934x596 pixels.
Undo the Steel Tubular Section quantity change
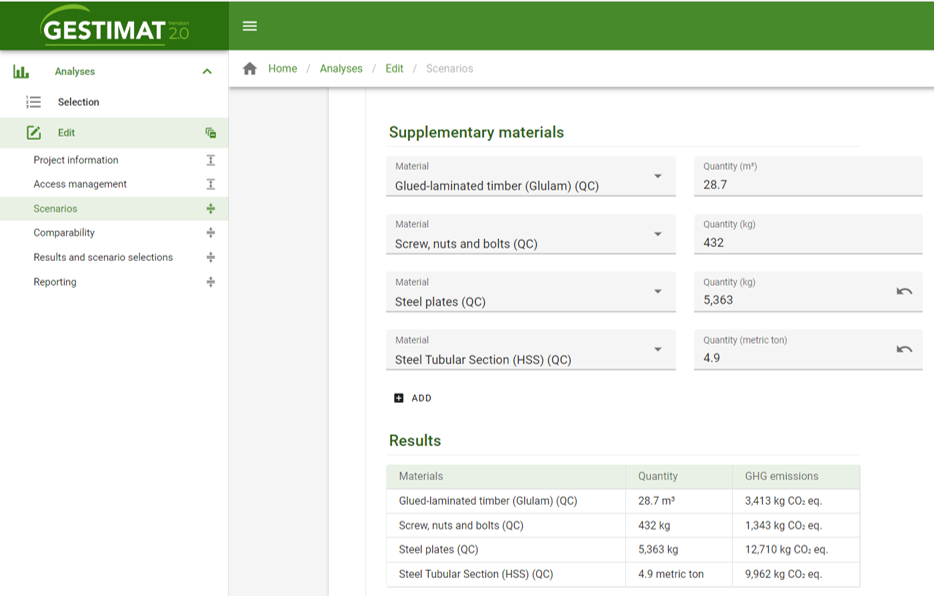[904, 350]
